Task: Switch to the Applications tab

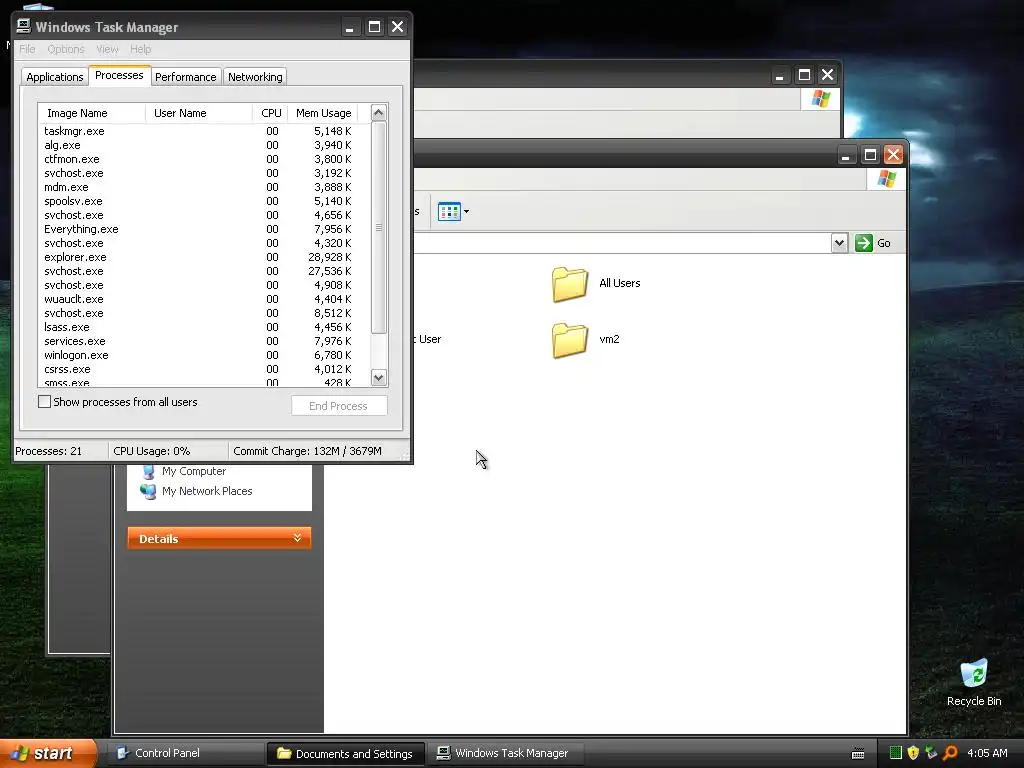Action: (x=55, y=76)
